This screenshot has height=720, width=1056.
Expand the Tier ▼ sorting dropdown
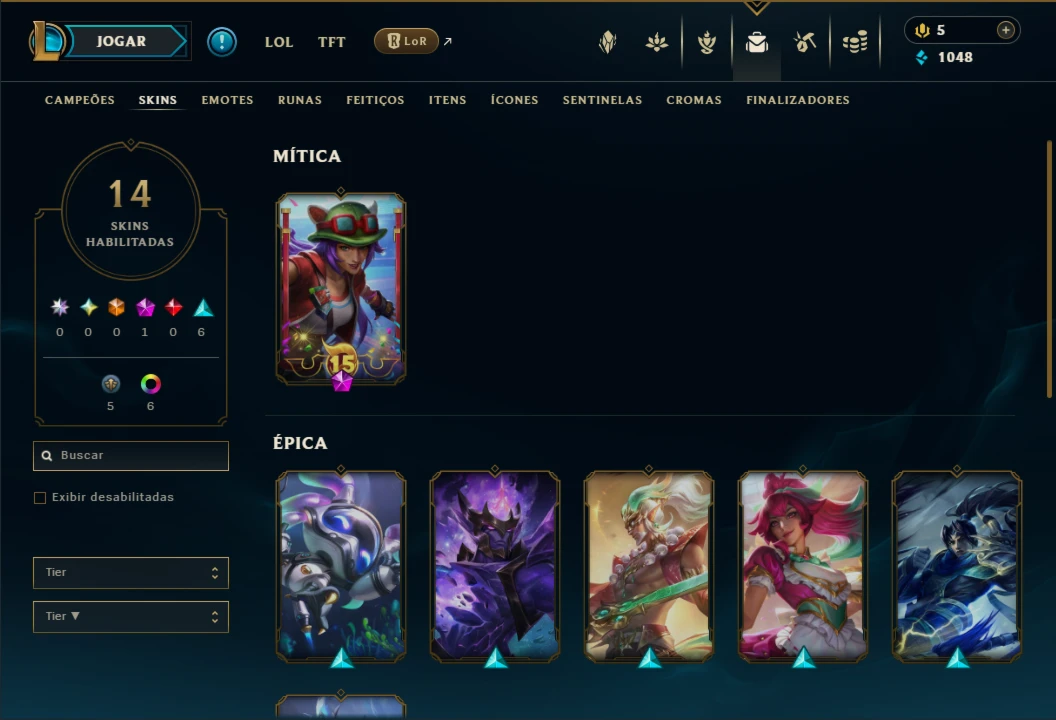tap(131, 616)
